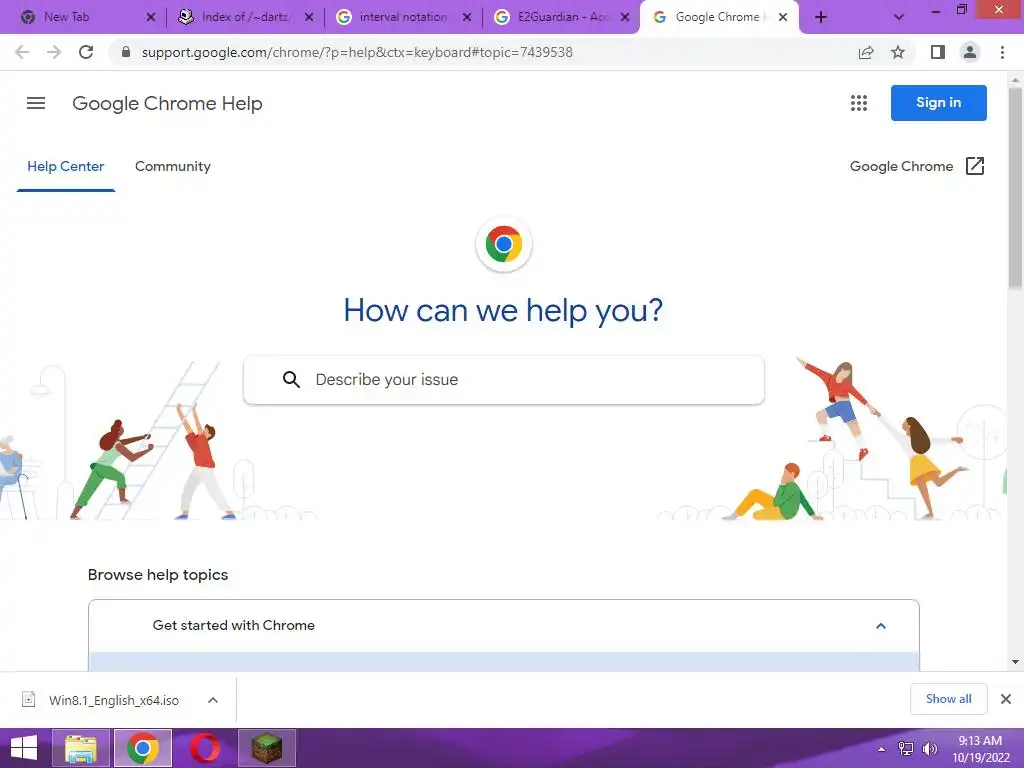The image size is (1024, 768).
Task: Share this page icon in address bar
Action: point(866,52)
